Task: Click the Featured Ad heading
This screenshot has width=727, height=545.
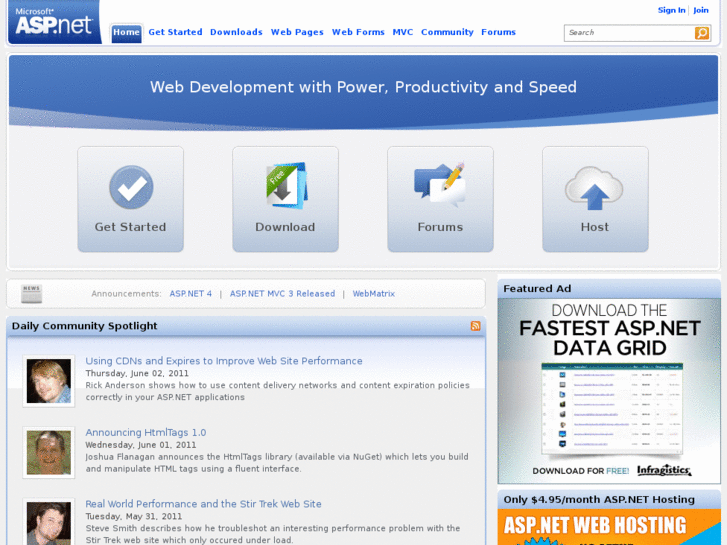Action: 537,289
